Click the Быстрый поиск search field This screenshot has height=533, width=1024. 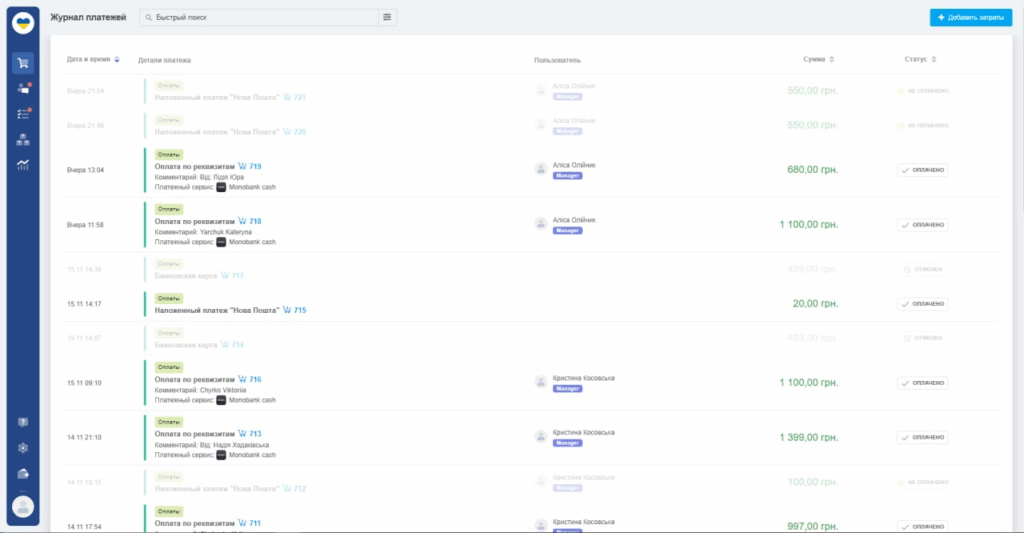click(260, 17)
